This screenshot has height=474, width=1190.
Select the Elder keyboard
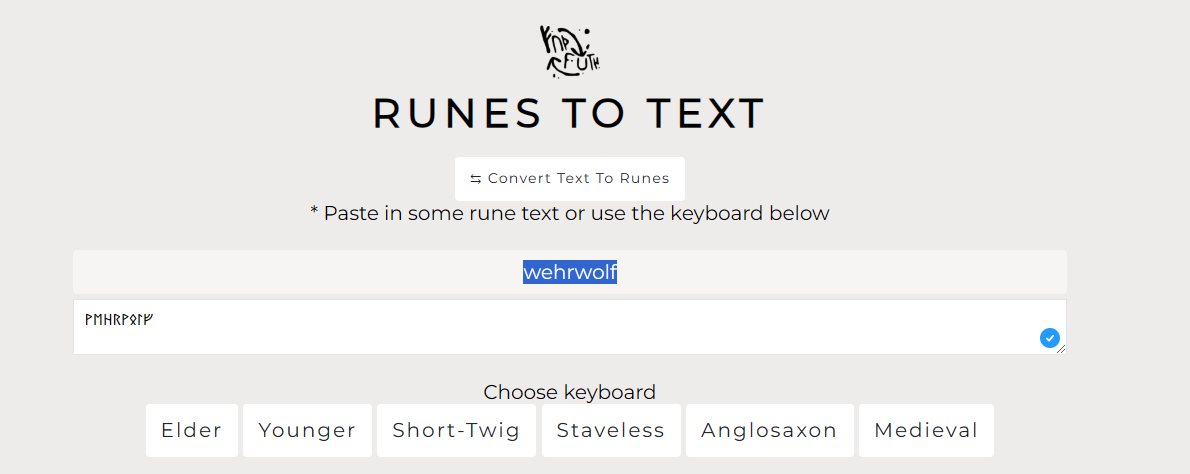[192, 430]
